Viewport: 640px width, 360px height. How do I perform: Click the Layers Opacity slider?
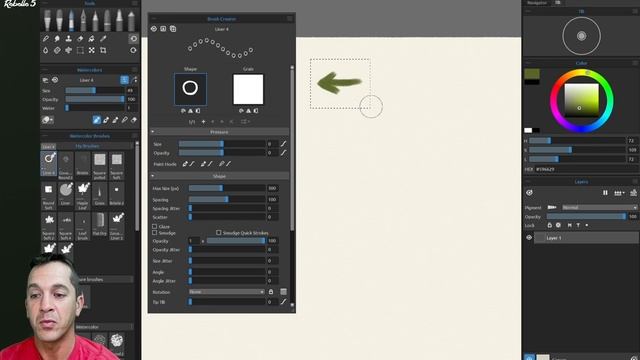586,216
